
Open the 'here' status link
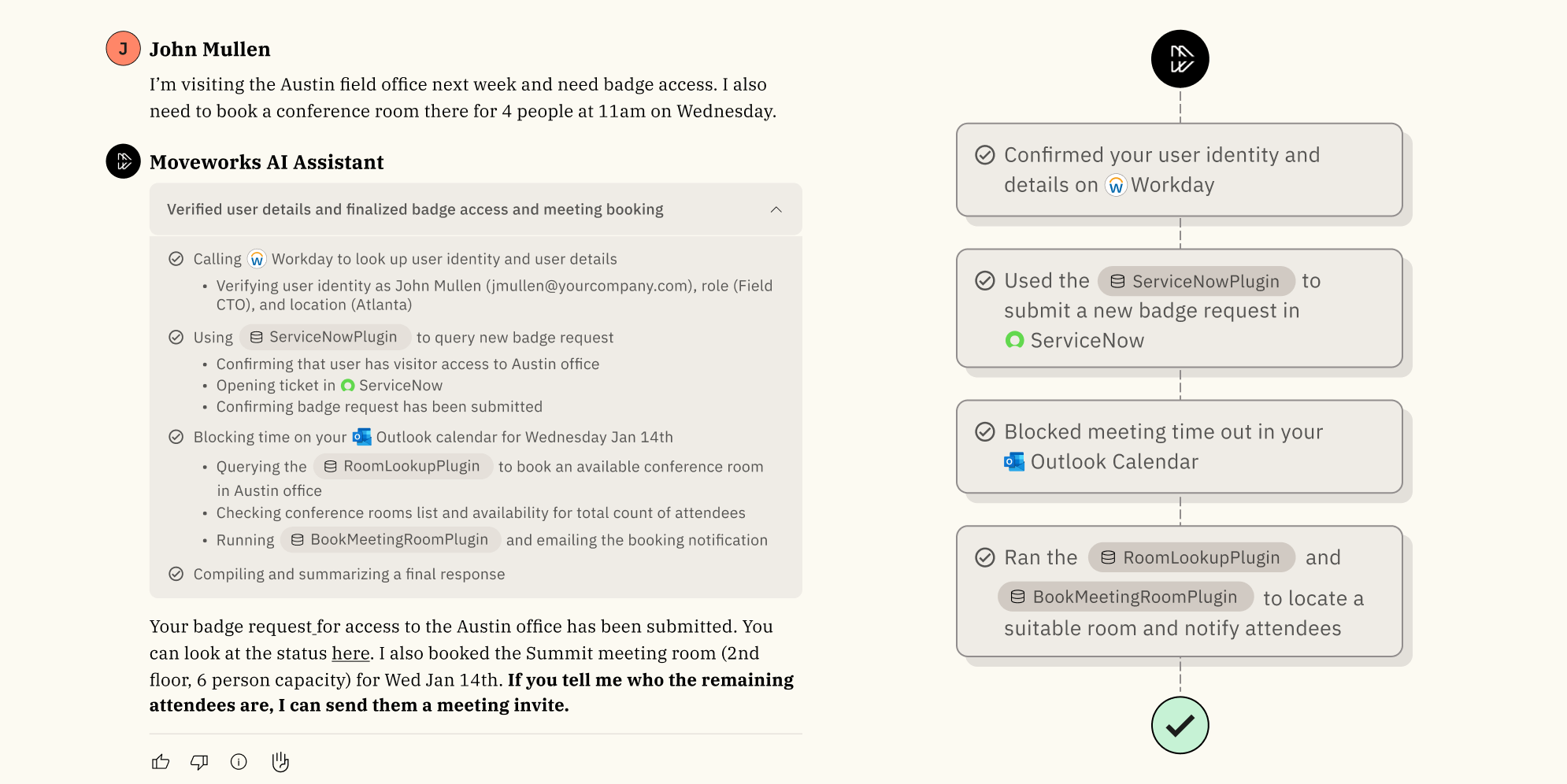pos(350,653)
